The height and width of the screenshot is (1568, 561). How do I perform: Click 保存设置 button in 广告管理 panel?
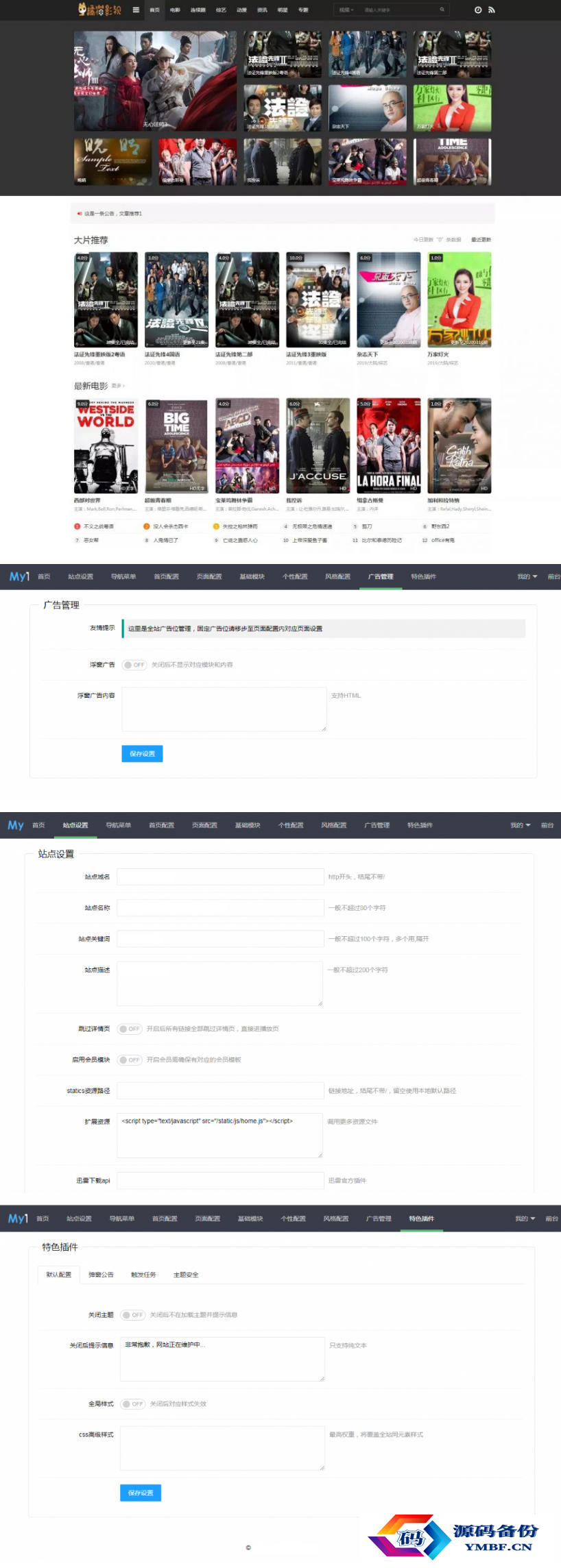[142, 754]
